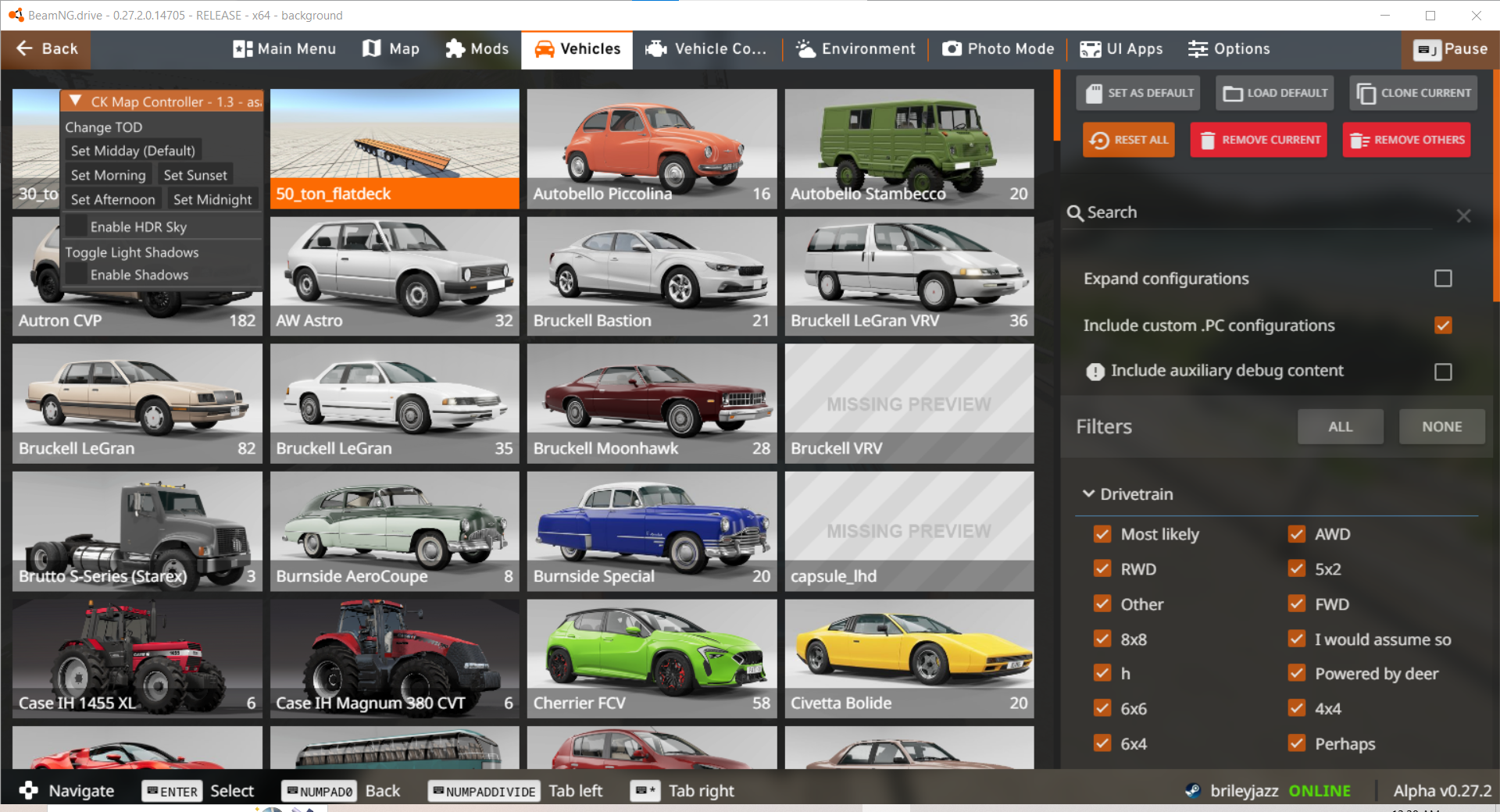Click the filters ALL button
Viewport: 1500px width, 812px height.
coord(1341,427)
